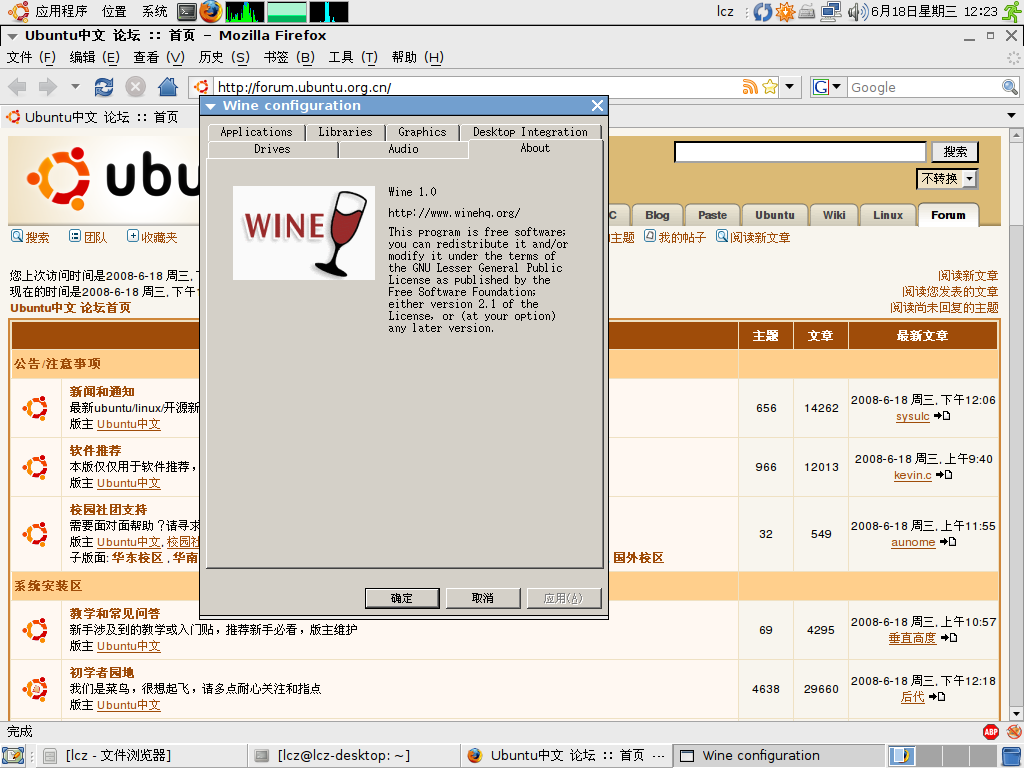Open the 软件推荐 forum link

click(x=95, y=451)
